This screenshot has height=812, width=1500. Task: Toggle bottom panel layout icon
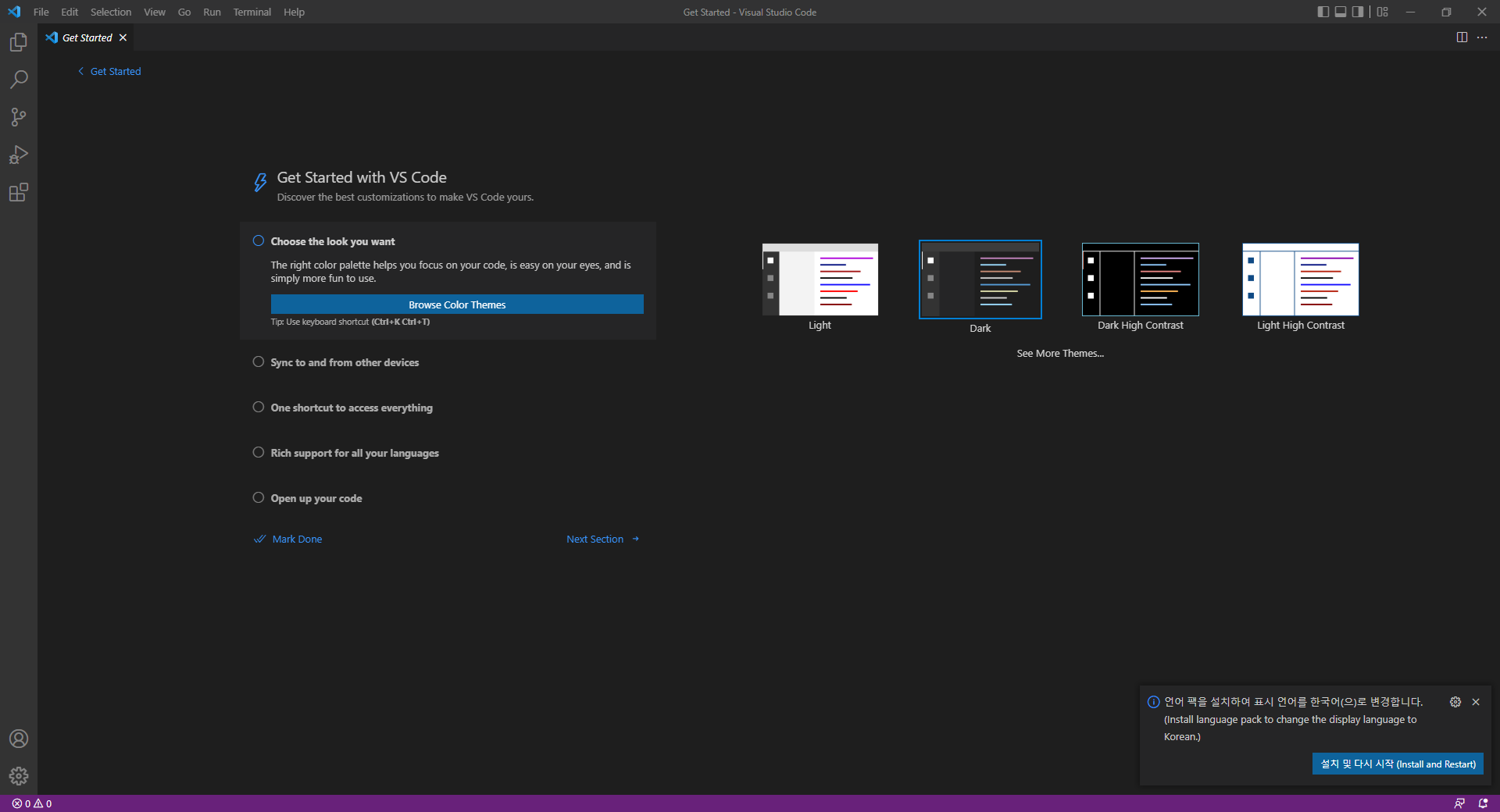[x=1341, y=12]
